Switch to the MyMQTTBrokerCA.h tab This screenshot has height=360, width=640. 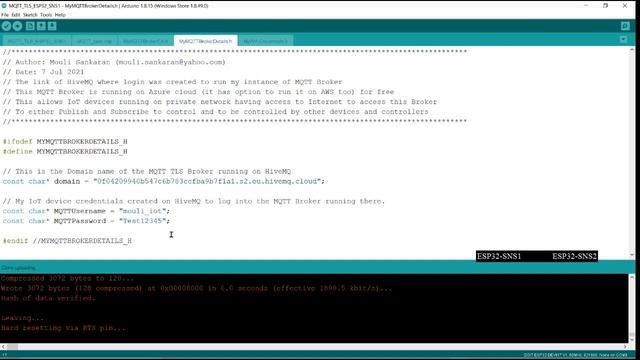click(x=146, y=41)
